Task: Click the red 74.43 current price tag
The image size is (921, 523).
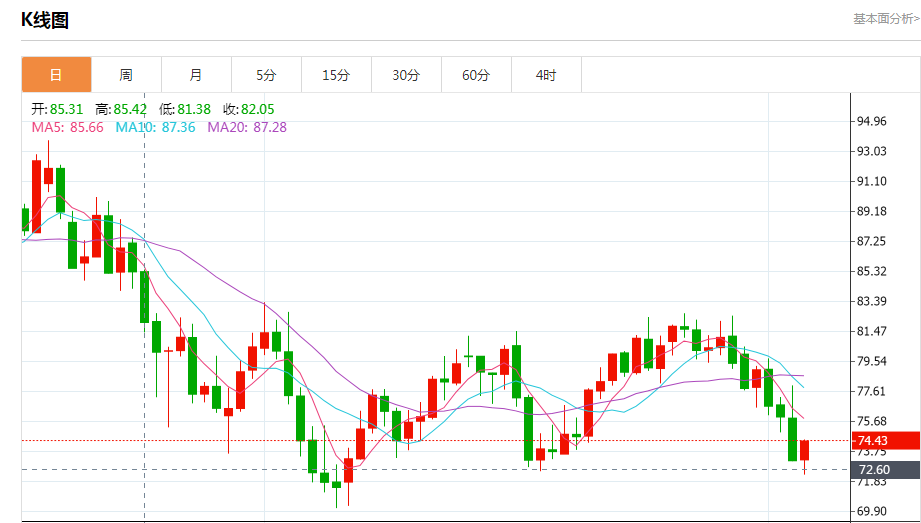Action: click(x=872, y=441)
